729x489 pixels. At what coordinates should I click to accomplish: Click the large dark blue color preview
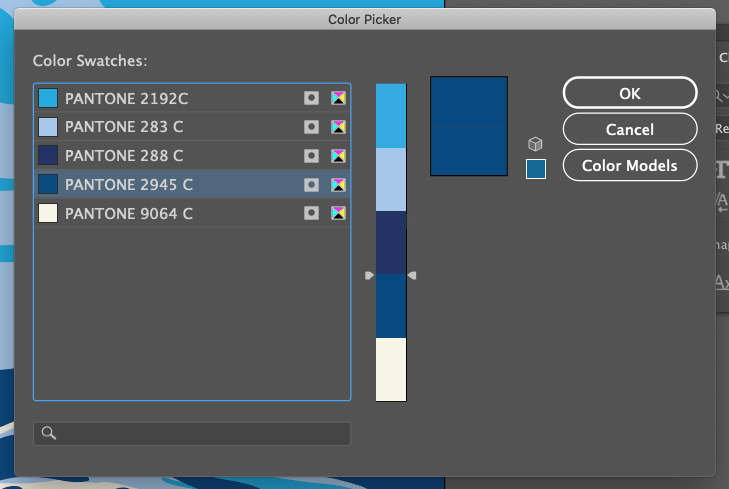(469, 126)
